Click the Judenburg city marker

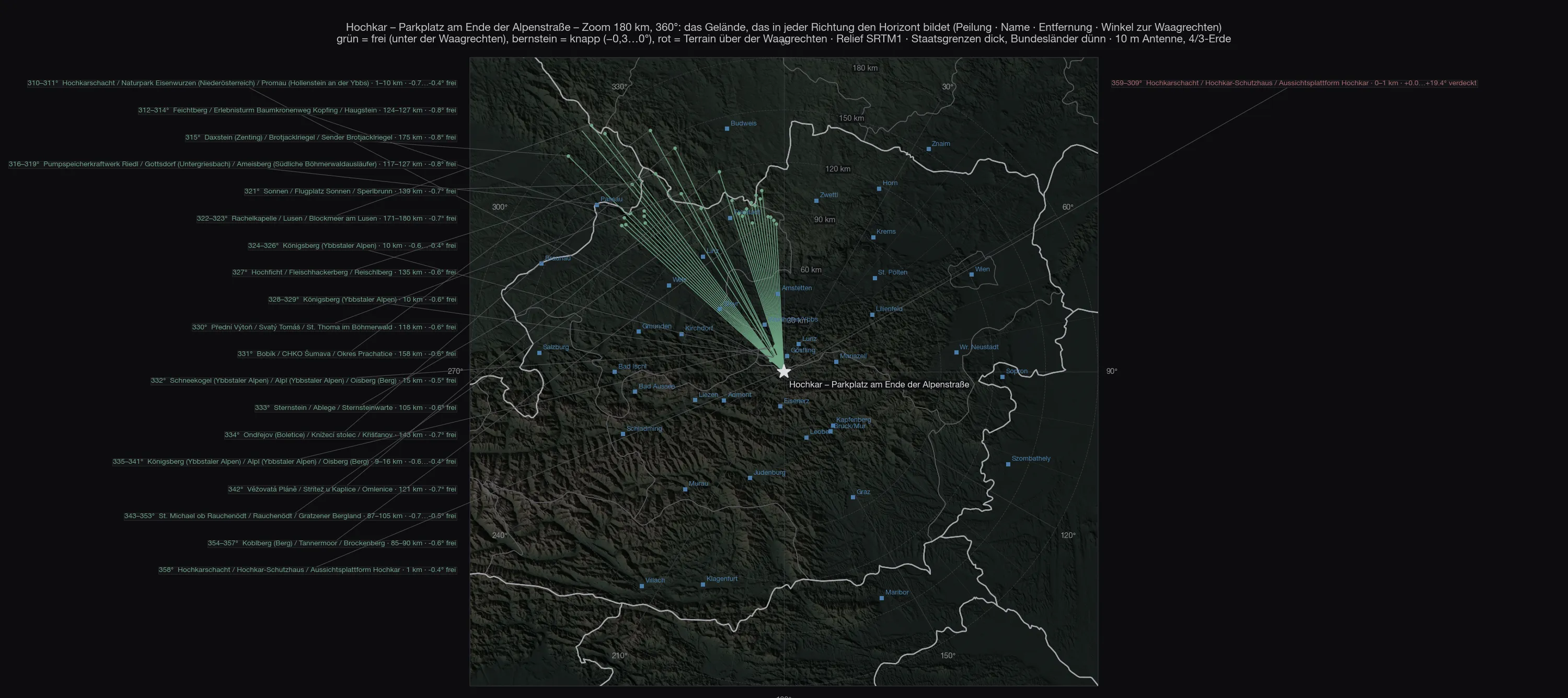(750, 478)
